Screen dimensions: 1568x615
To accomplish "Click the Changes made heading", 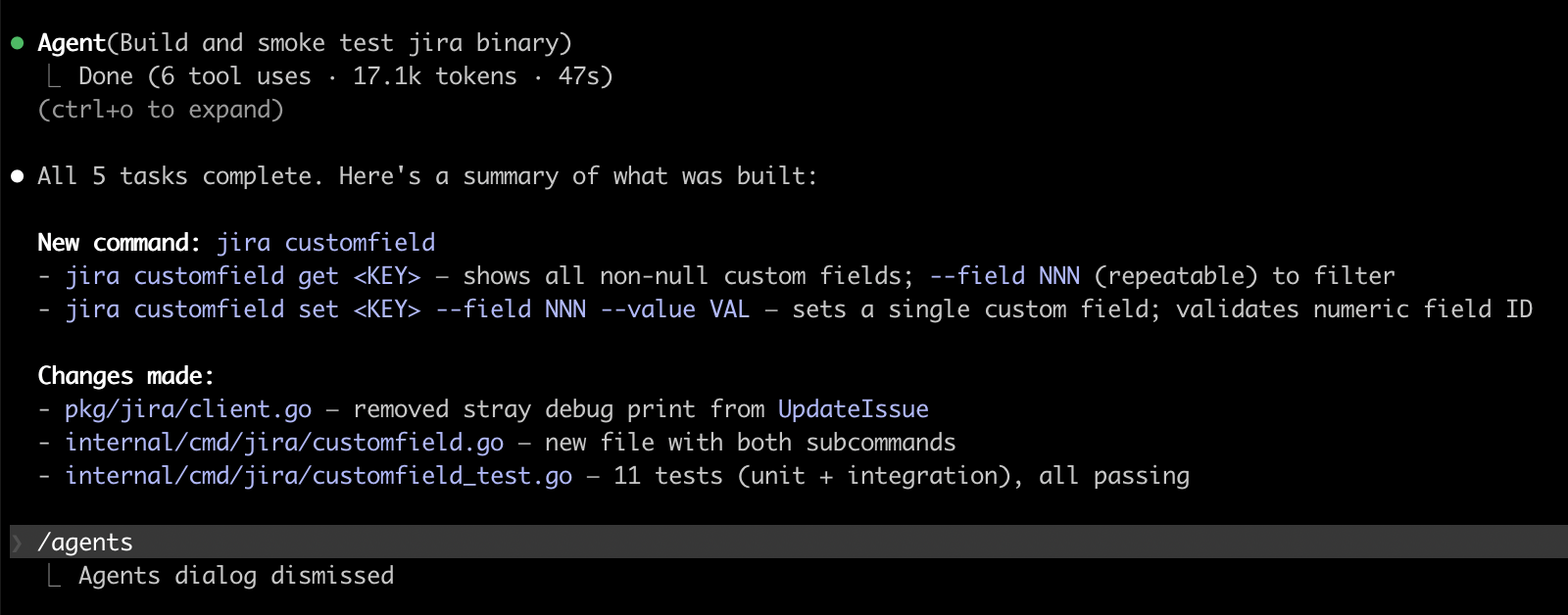I will (x=125, y=376).
